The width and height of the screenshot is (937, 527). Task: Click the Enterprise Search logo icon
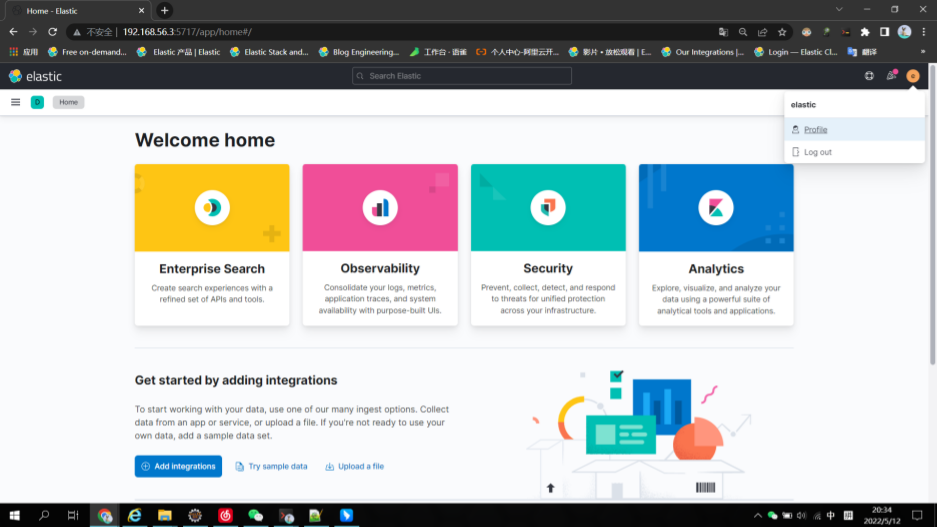[212, 207]
